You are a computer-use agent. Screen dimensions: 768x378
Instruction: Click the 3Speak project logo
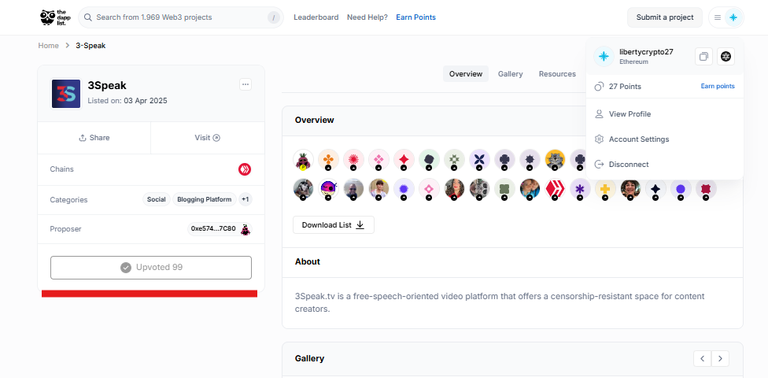tap(66, 94)
